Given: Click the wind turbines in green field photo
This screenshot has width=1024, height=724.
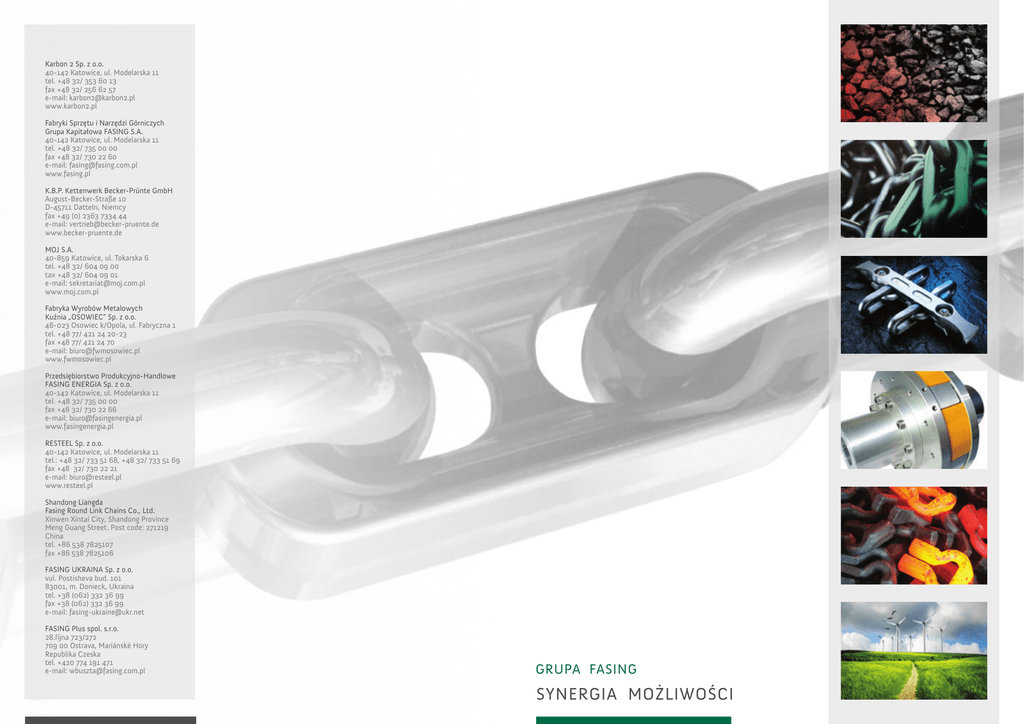Looking at the screenshot, I should tap(914, 651).
